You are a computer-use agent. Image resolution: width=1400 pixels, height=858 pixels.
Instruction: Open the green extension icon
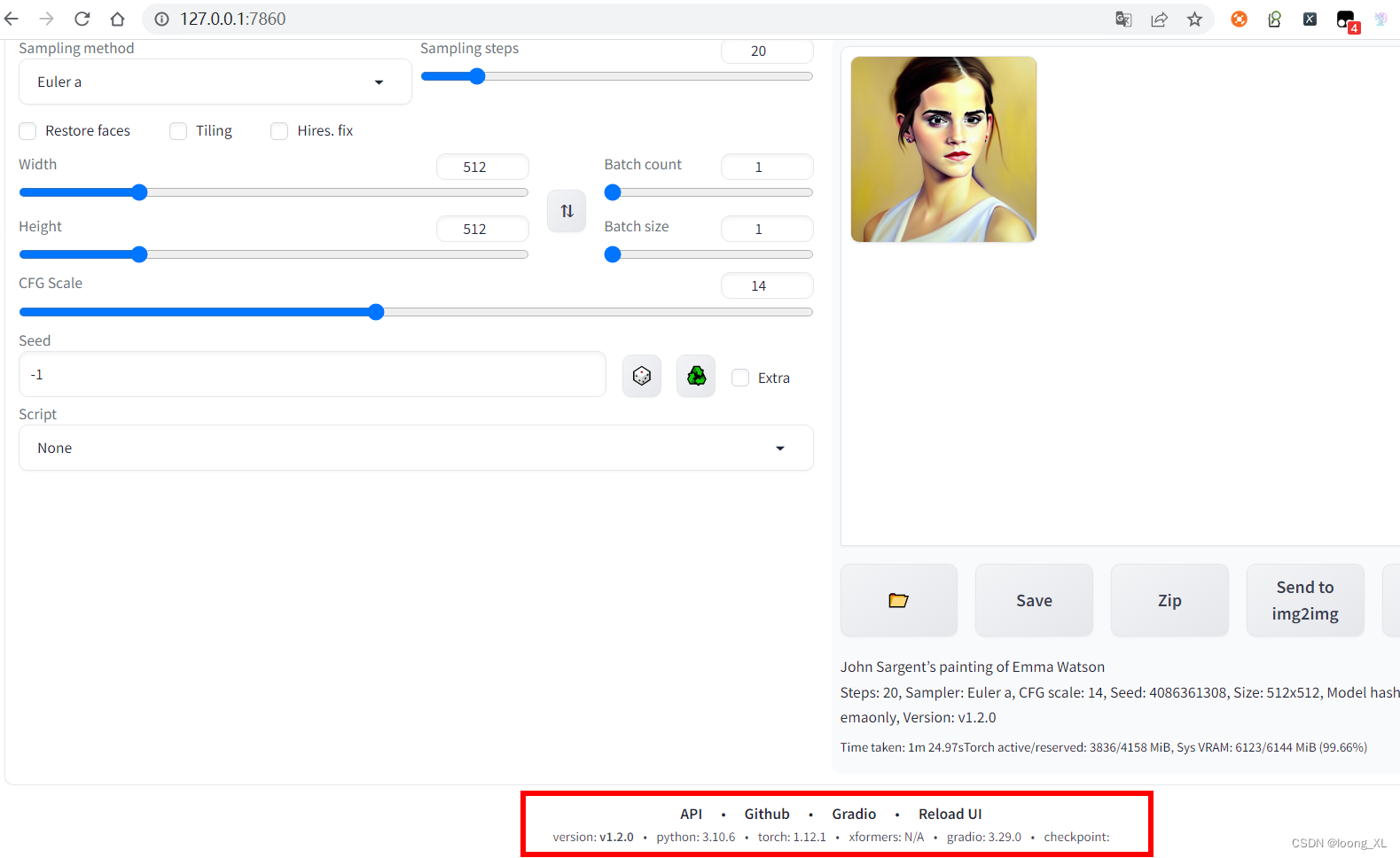tap(1274, 19)
